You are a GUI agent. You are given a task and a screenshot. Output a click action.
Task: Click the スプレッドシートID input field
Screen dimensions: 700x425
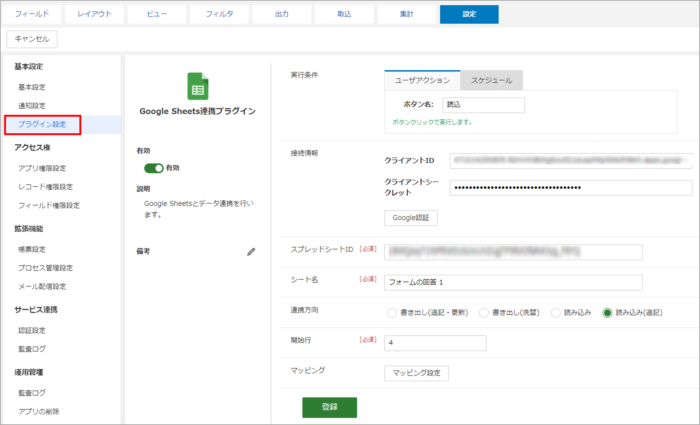513,252
